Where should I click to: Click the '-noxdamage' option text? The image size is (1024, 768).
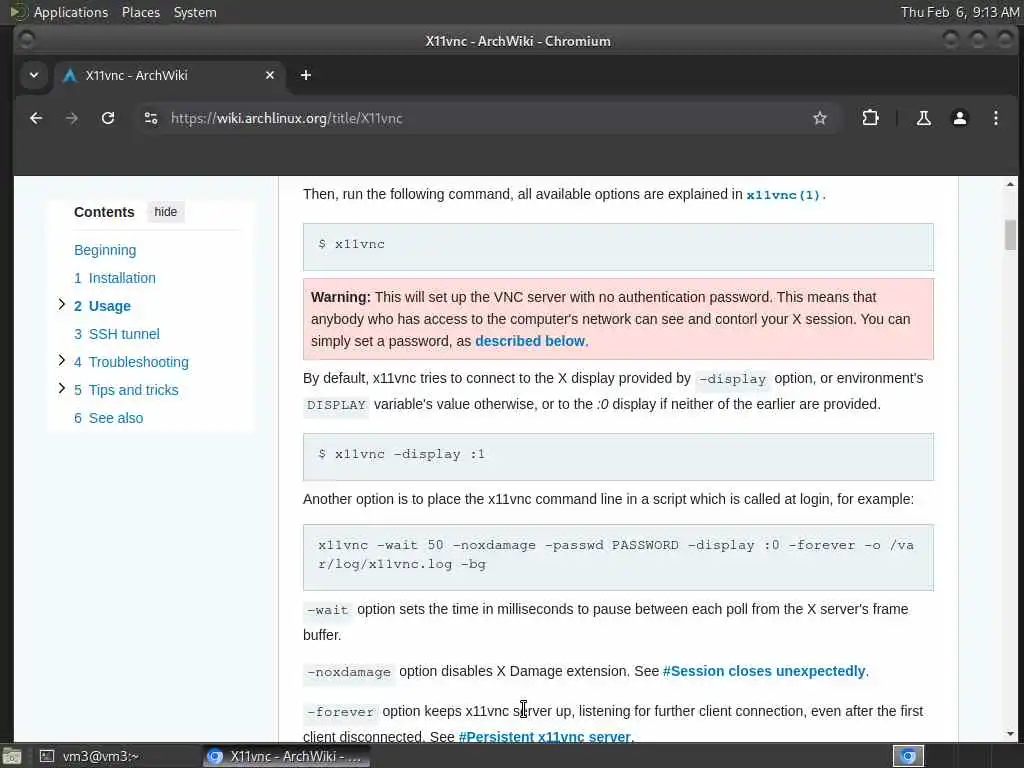click(x=349, y=673)
